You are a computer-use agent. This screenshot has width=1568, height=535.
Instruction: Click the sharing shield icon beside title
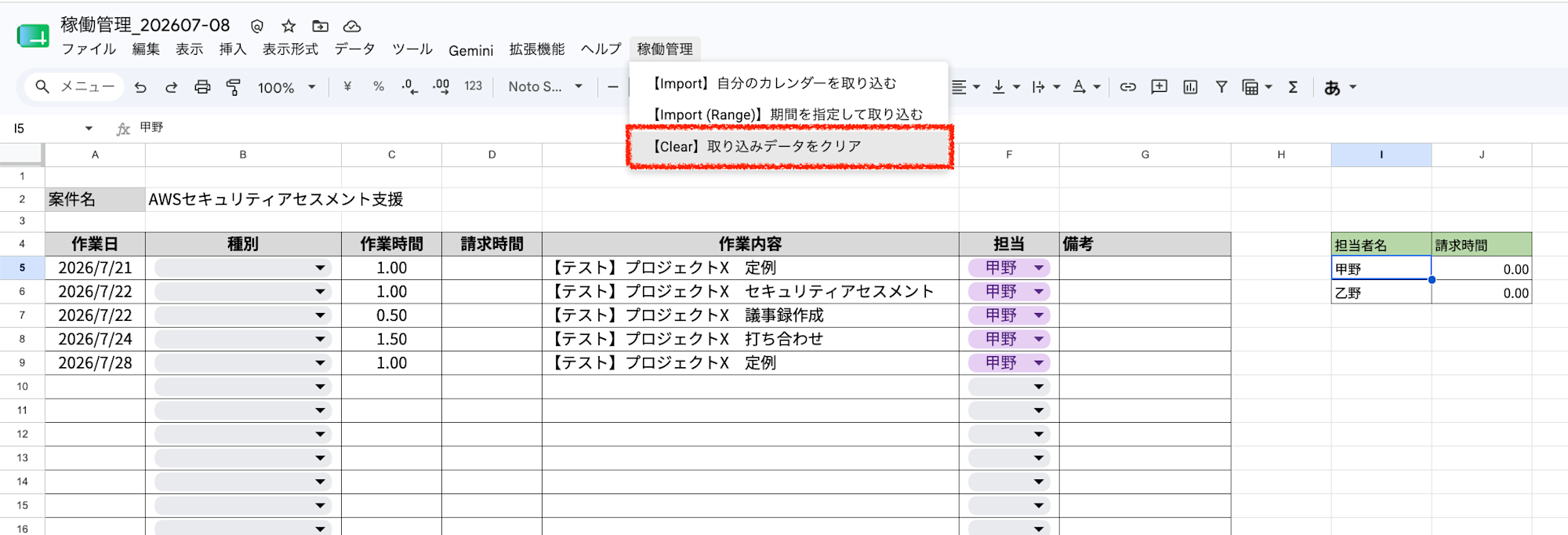pyautogui.click(x=257, y=26)
